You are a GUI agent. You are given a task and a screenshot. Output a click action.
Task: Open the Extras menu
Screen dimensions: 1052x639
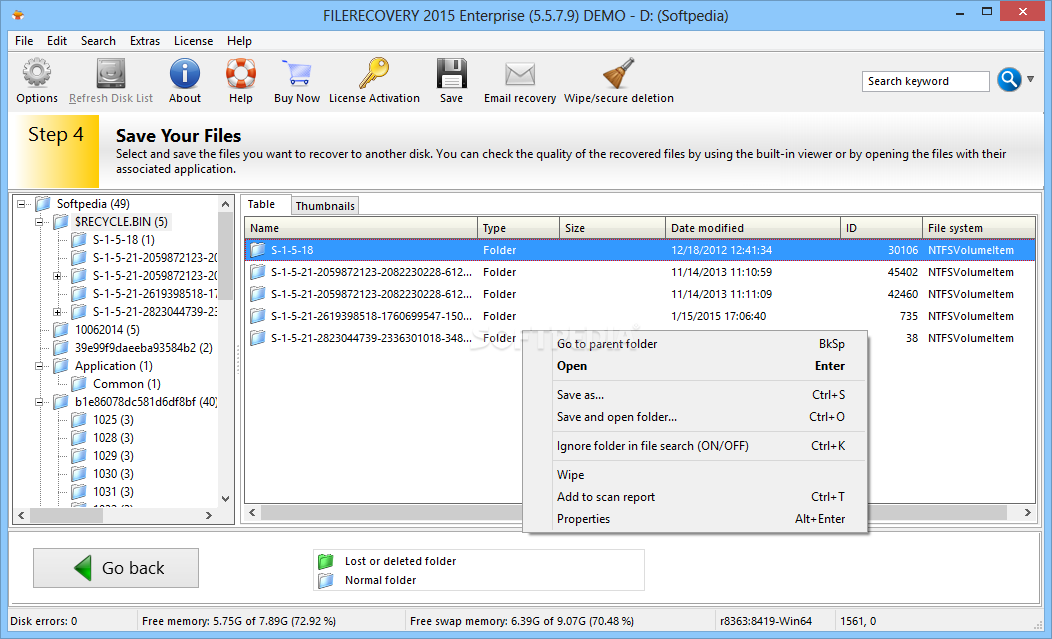(145, 41)
